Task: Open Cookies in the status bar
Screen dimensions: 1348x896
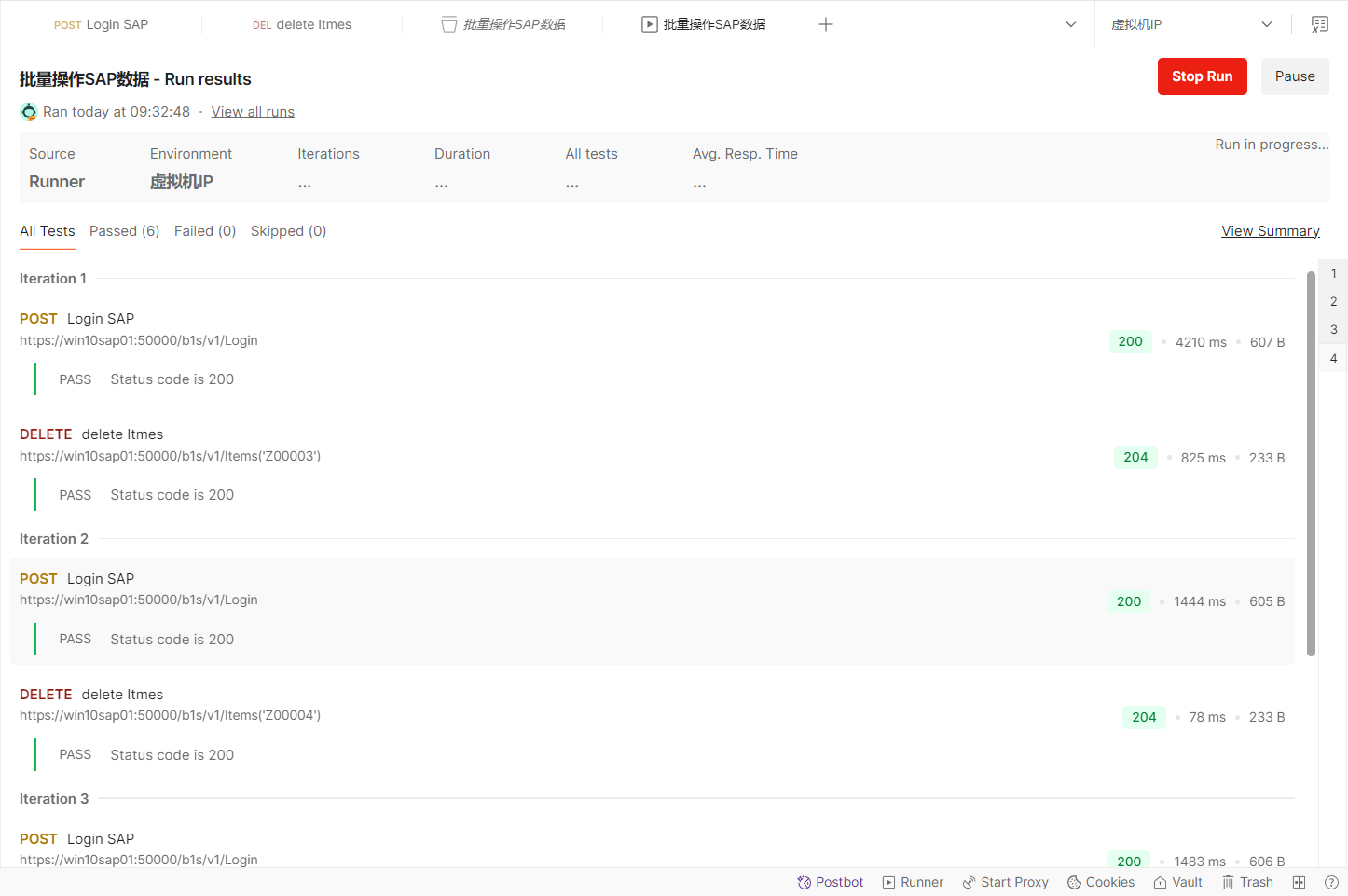Action: click(x=1101, y=882)
